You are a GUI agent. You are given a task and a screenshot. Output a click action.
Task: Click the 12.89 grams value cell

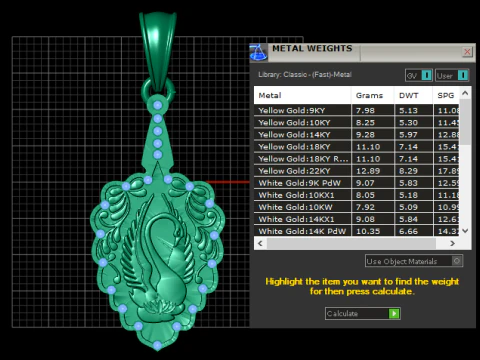(373, 171)
